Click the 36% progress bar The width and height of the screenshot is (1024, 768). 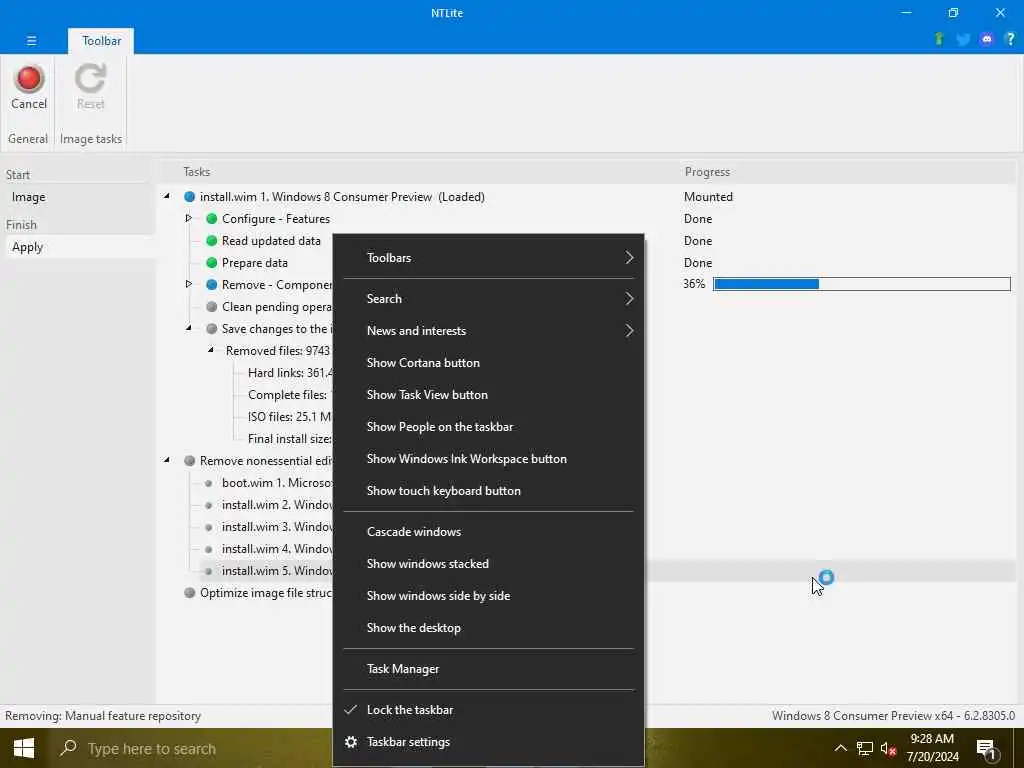pyautogui.click(x=861, y=284)
